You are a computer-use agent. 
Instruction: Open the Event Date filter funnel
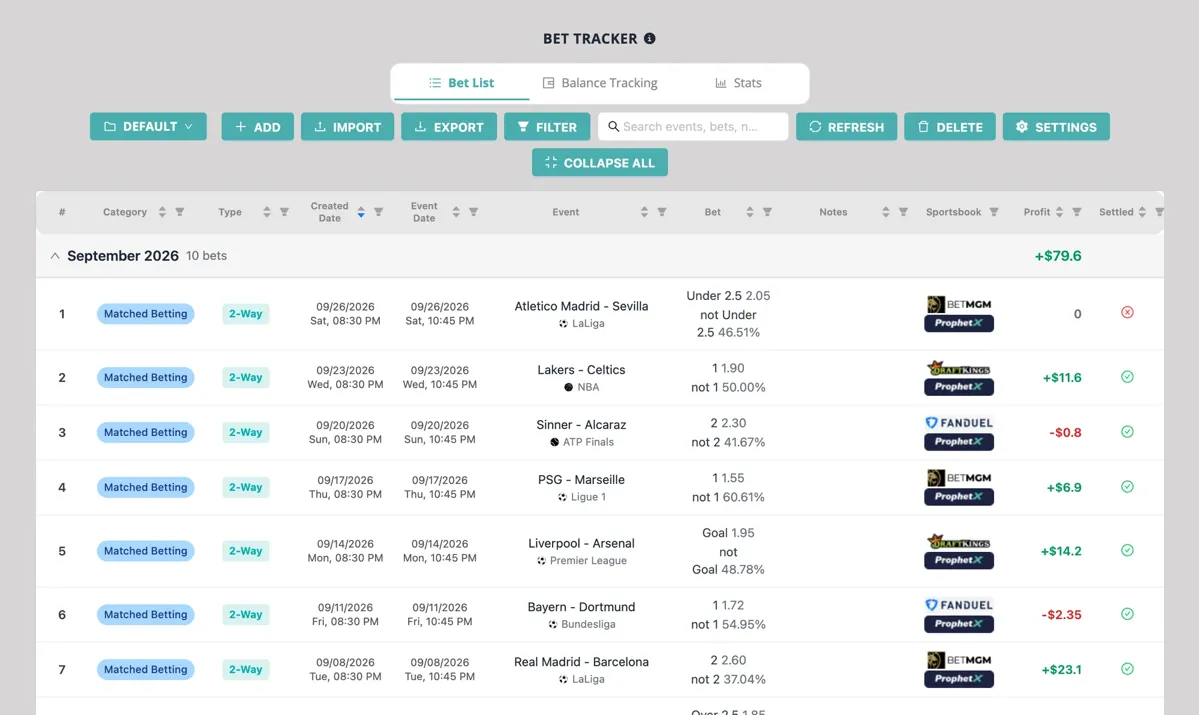click(x=473, y=212)
